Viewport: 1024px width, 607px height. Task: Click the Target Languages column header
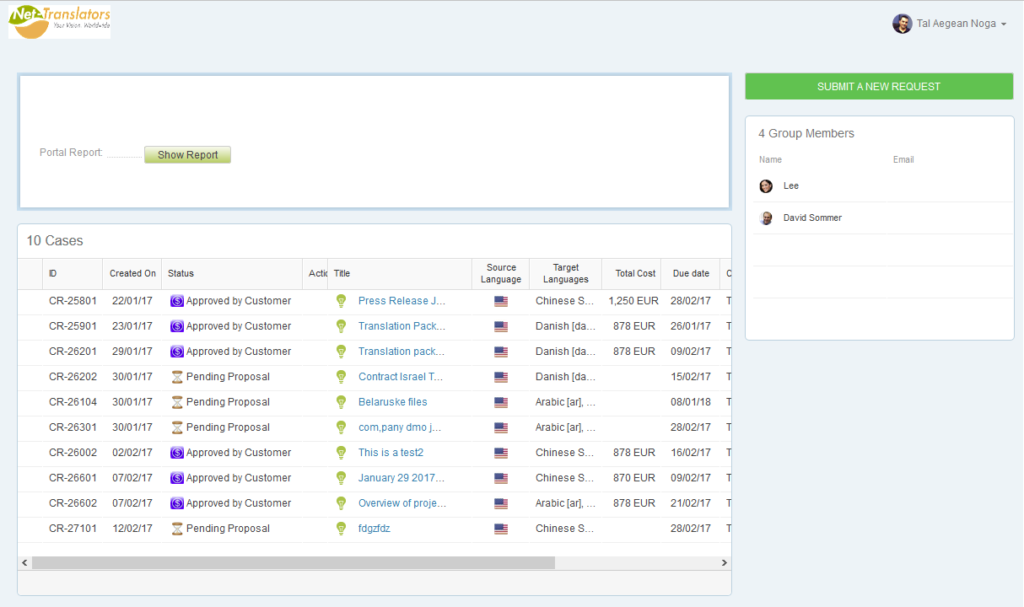coord(566,273)
